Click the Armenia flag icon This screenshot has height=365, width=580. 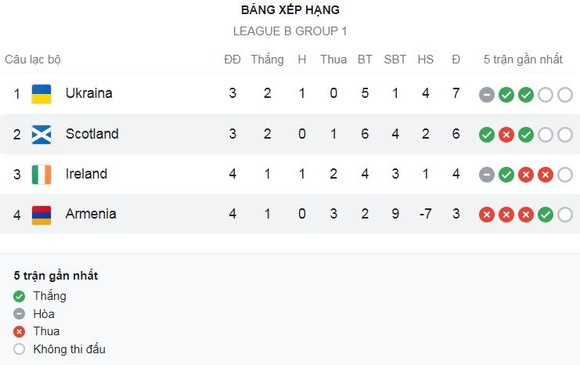[41, 215]
